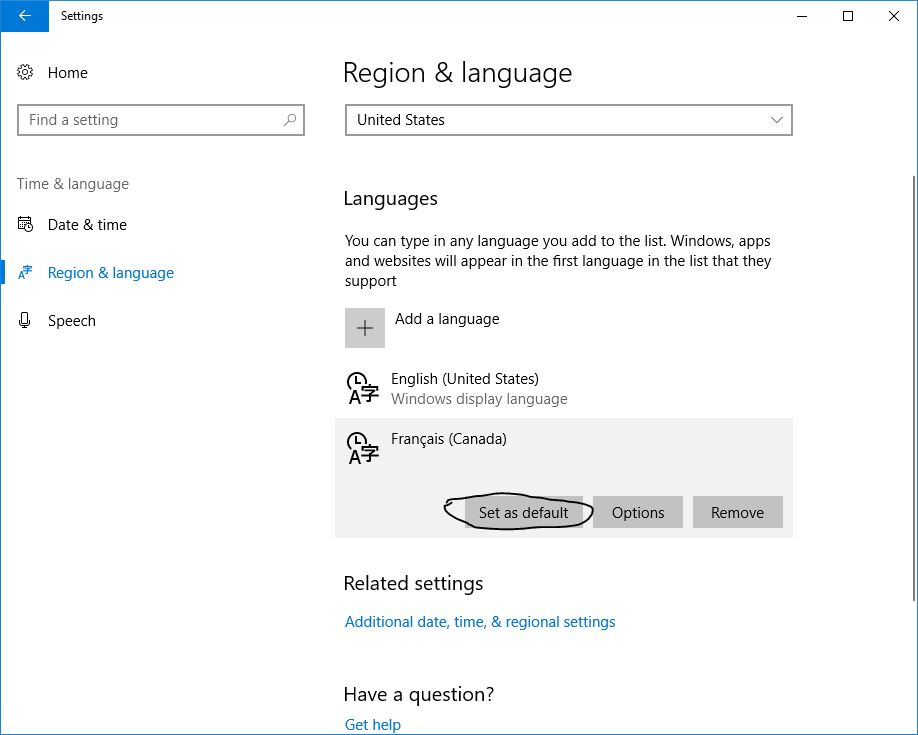Open Additional date, time, & regional settings
The image size is (918, 735).
(x=480, y=622)
